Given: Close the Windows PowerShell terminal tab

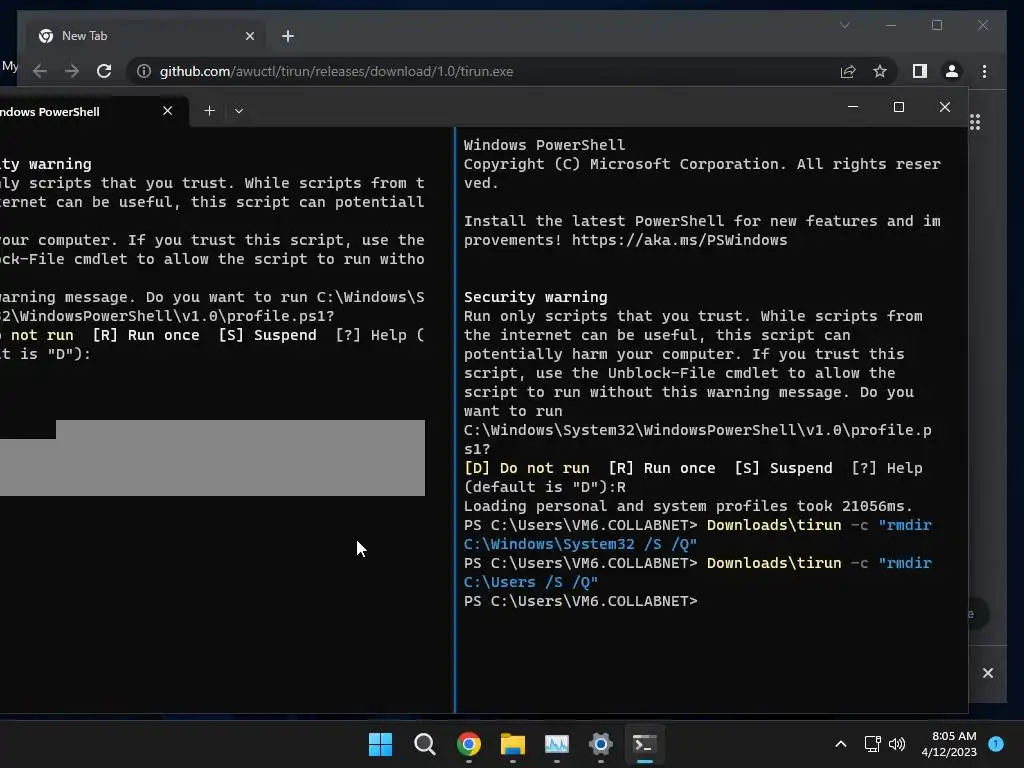Looking at the screenshot, I should (168, 111).
